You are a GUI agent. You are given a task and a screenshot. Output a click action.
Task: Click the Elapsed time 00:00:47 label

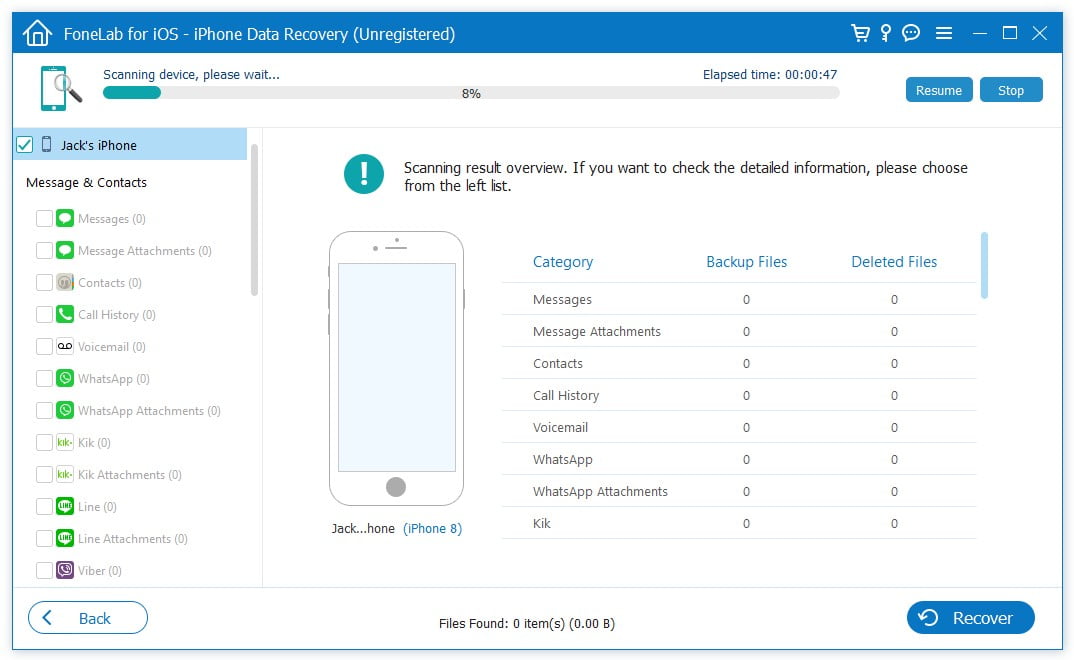[x=770, y=75]
